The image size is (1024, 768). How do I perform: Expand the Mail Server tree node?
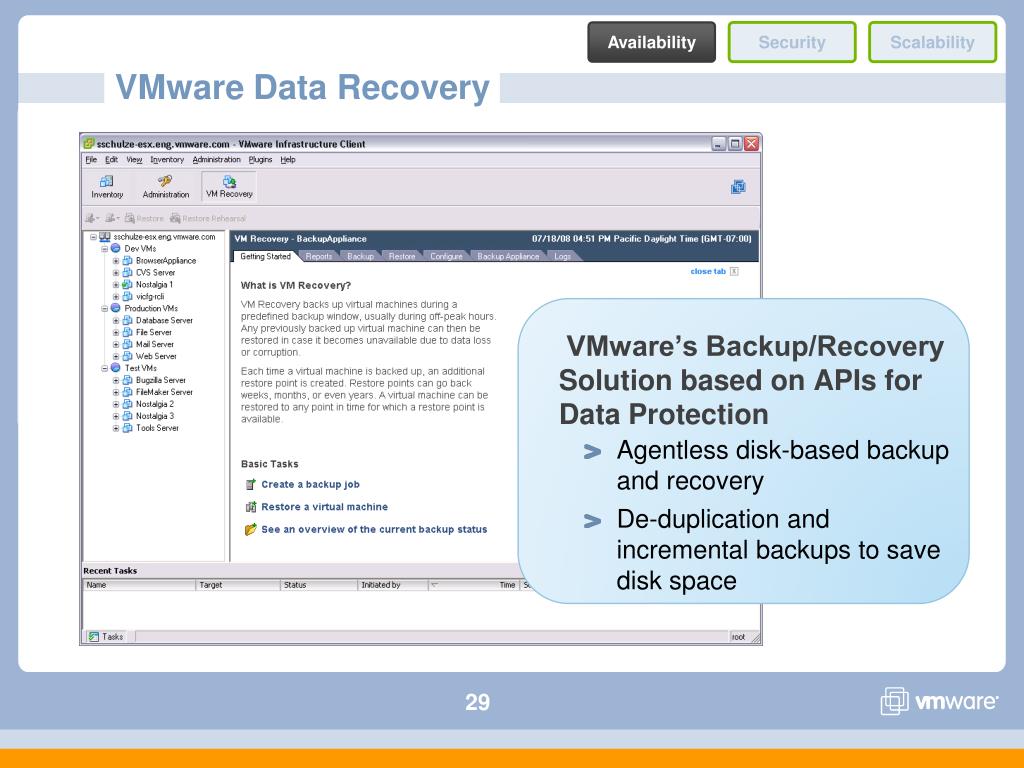point(116,344)
